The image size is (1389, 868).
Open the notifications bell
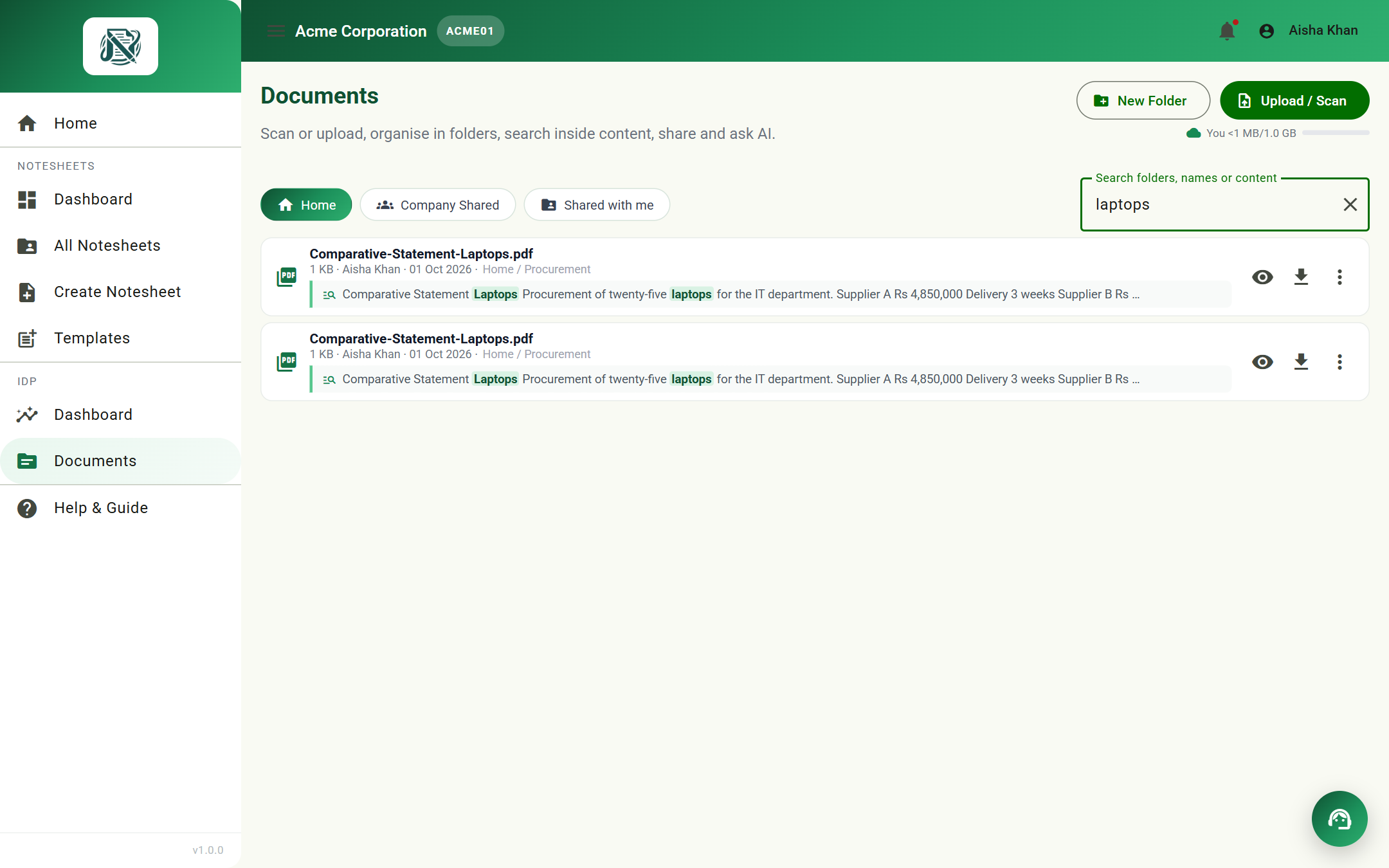tap(1227, 31)
